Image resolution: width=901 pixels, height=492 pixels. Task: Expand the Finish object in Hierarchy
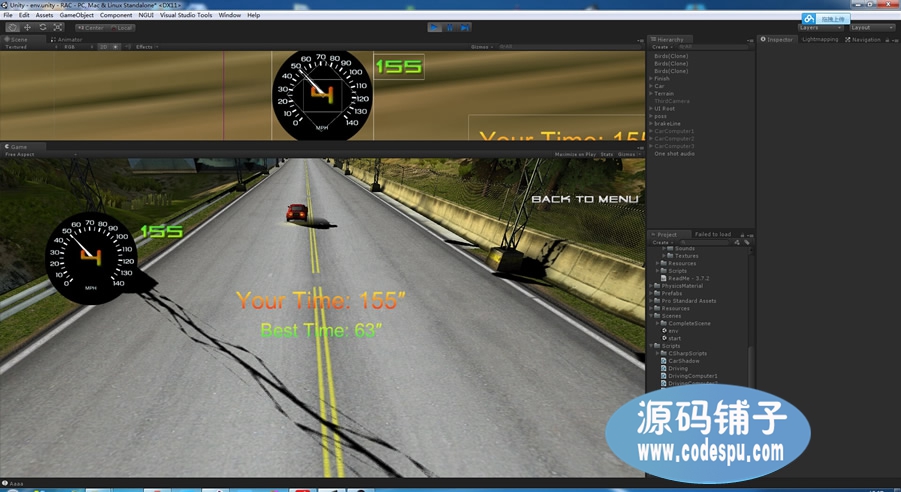point(651,78)
